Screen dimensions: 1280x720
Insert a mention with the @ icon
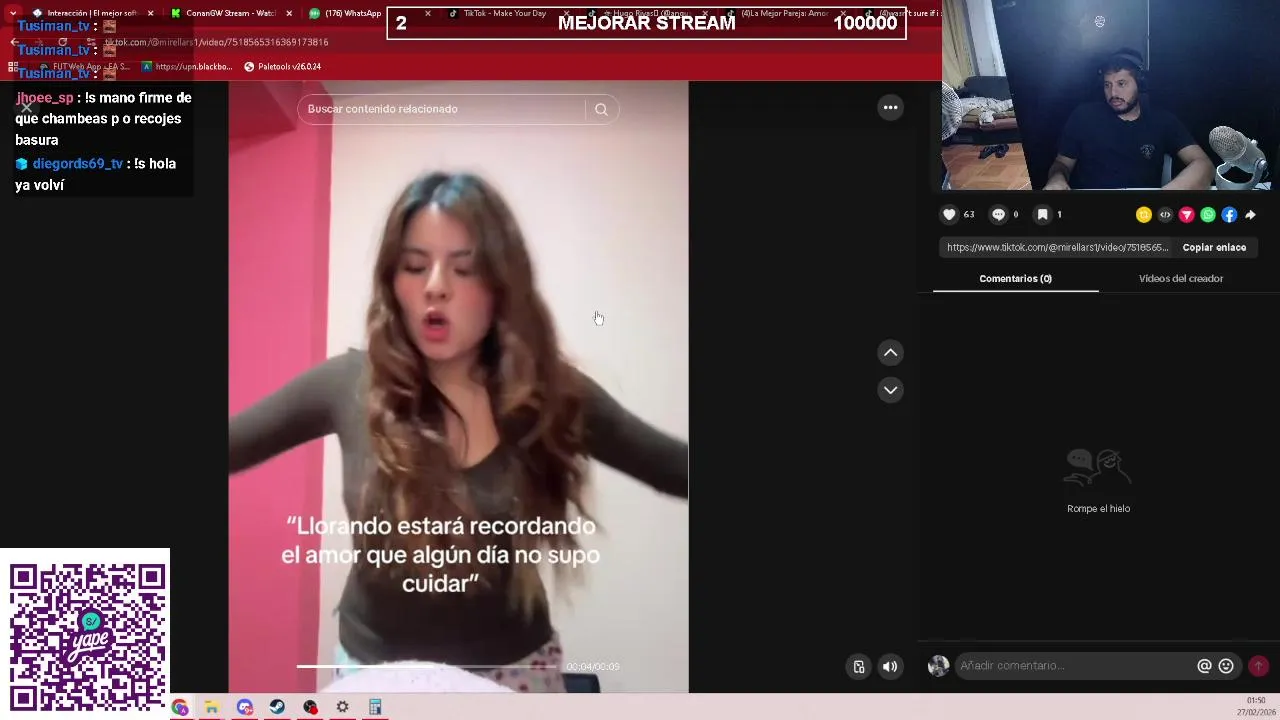1204,666
